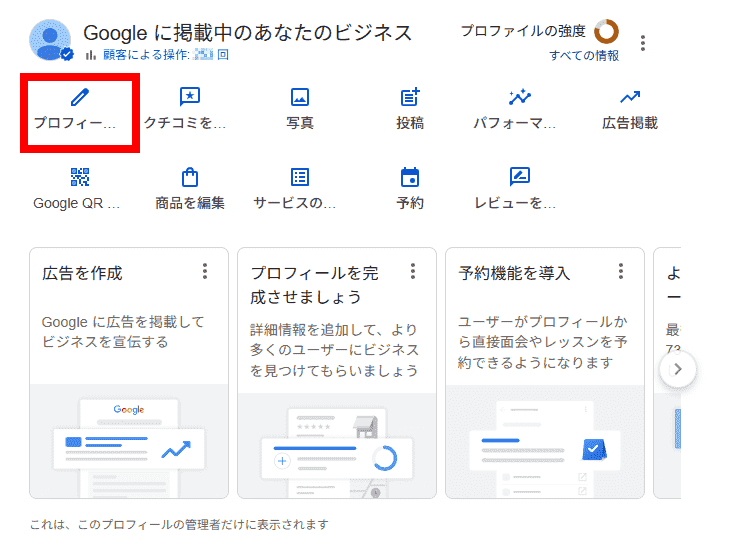742x549 pixels.
Task: Select the 写真 label
Action: point(300,123)
